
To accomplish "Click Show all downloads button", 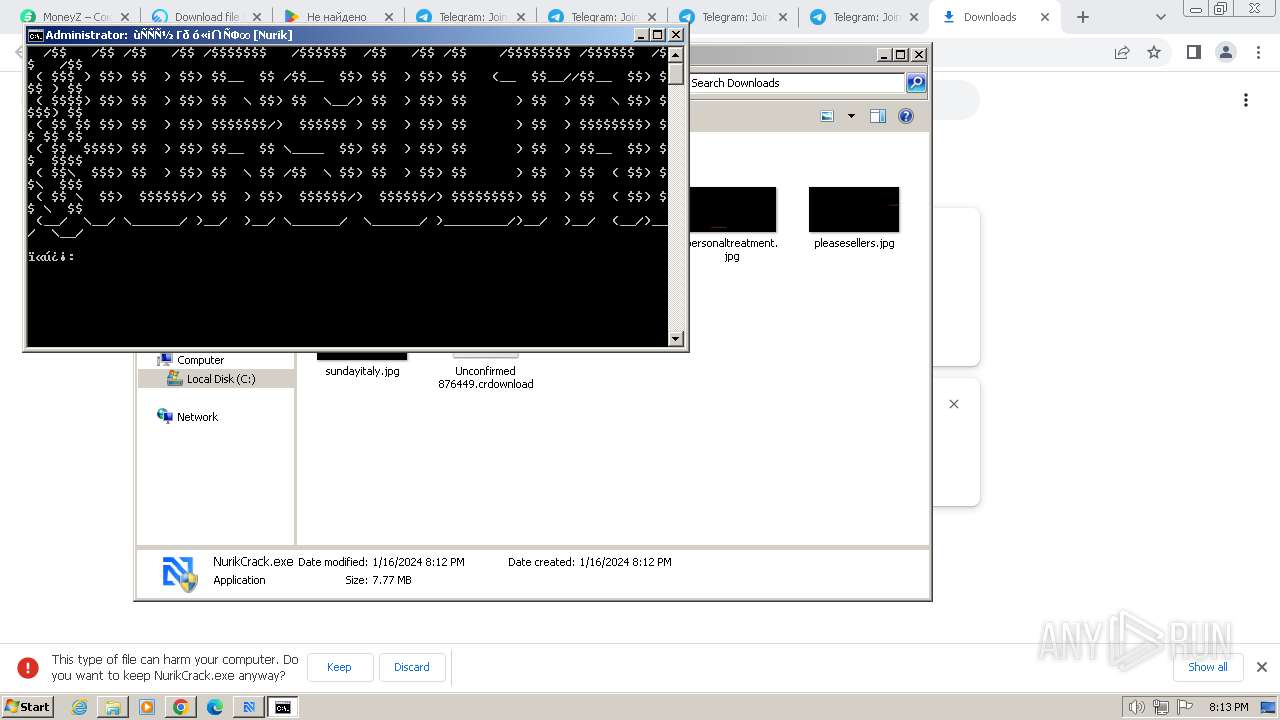I will [1208, 667].
